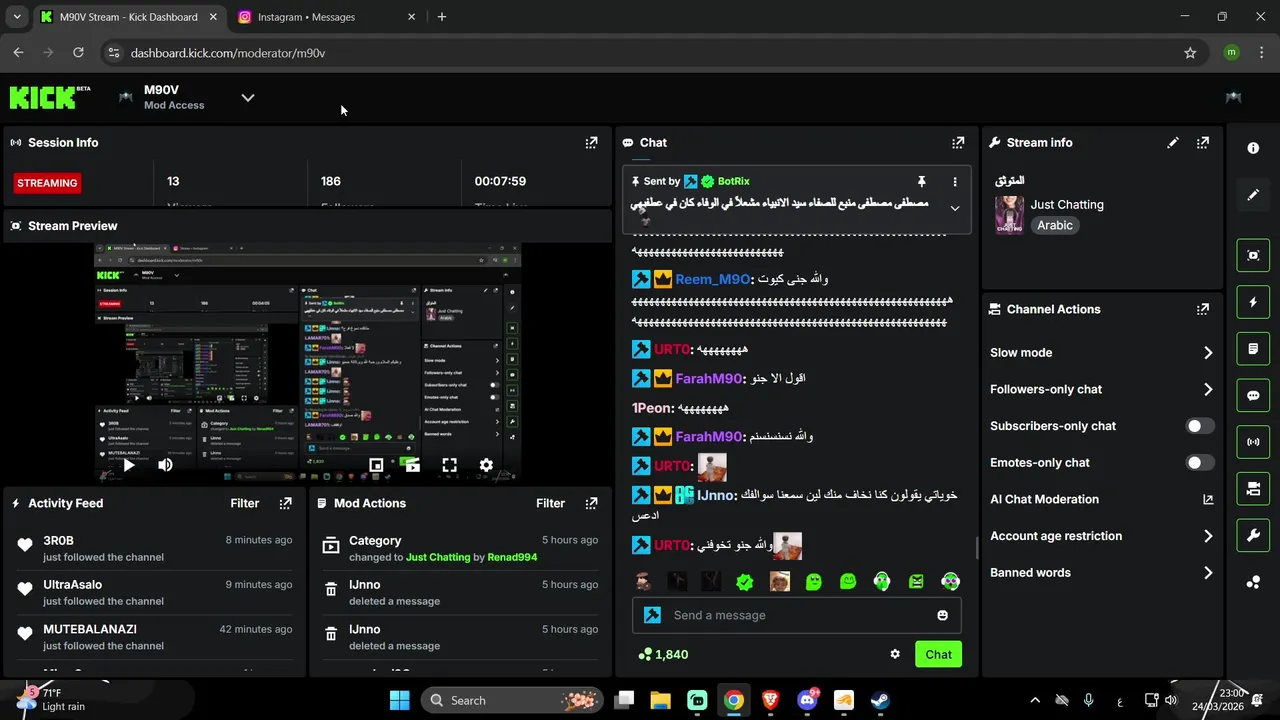The image size is (1280, 720).
Task: Open the info icon in right sidebar
Action: (x=1253, y=148)
